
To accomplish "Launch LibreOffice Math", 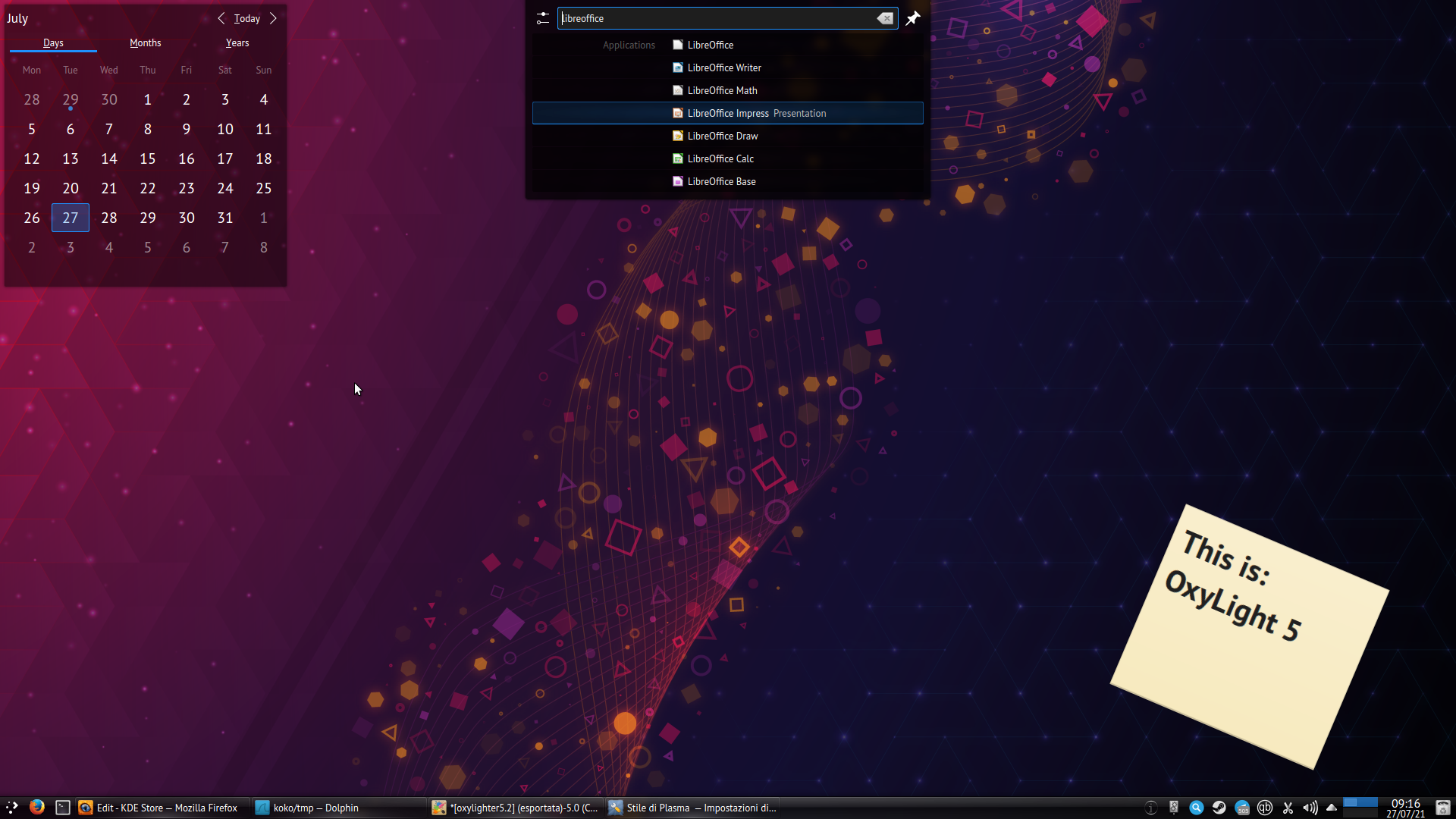I will click(728, 90).
